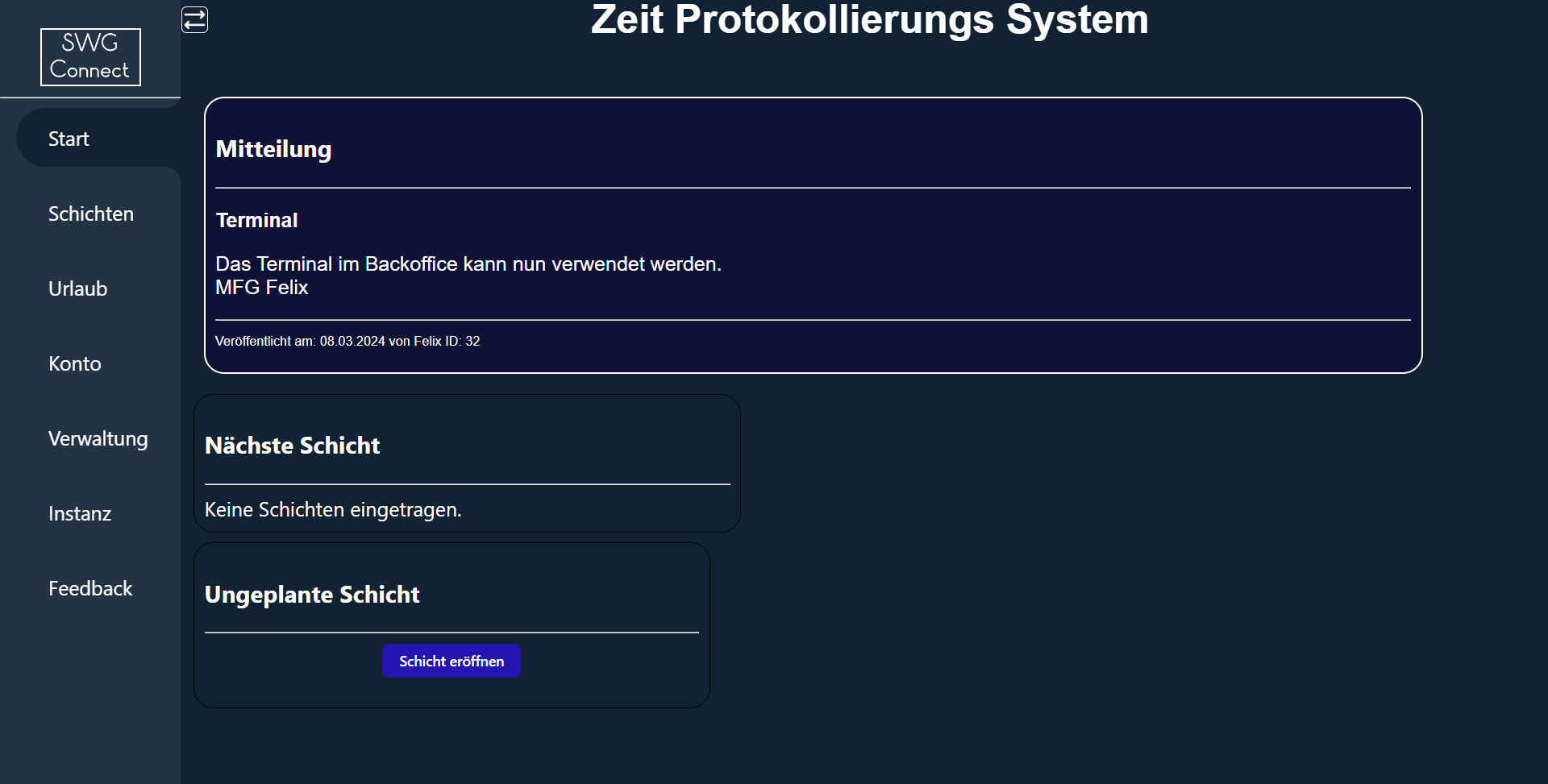Click the Terminal message title

tap(256, 220)
